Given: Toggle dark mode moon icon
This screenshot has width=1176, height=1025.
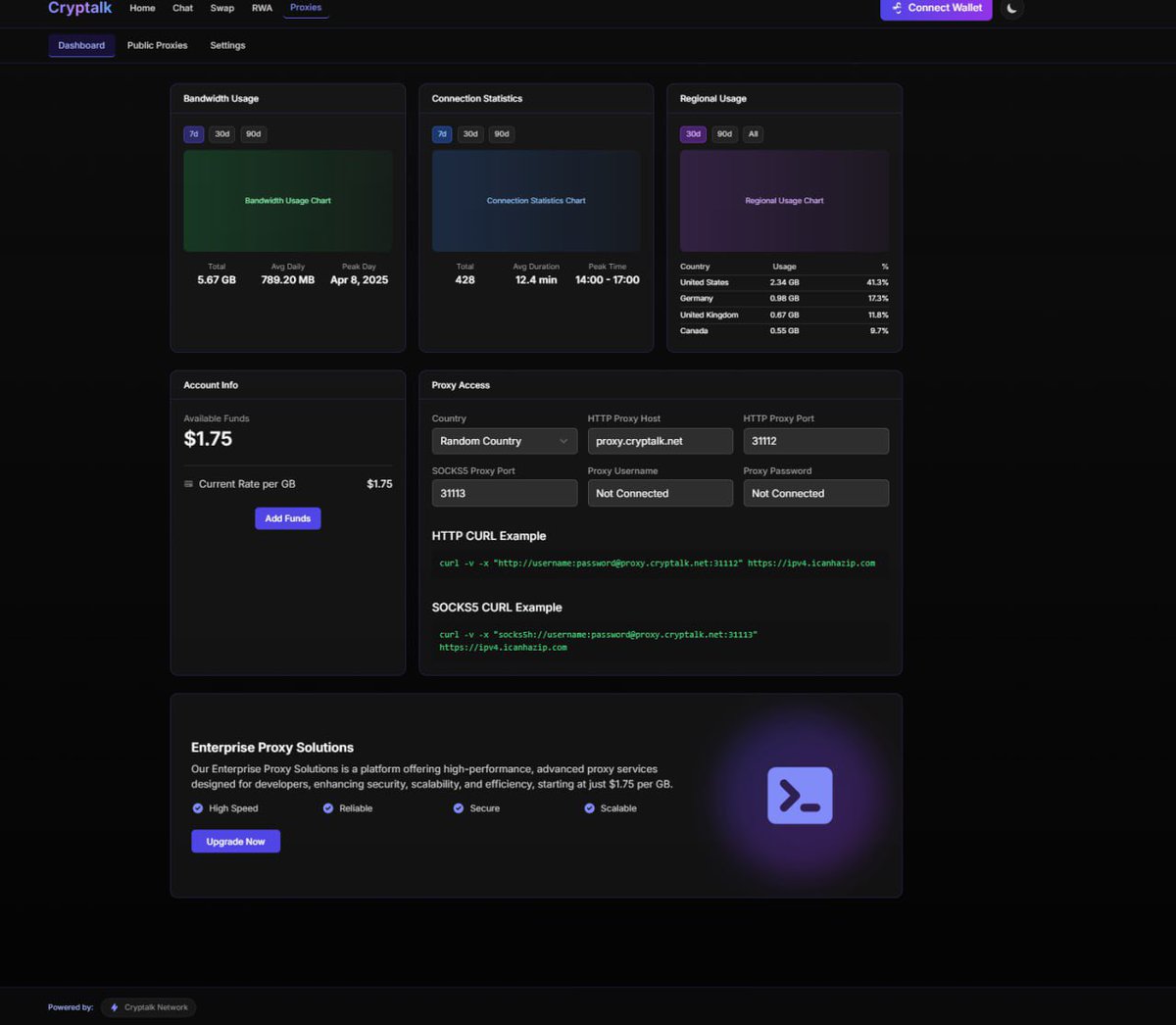Looking at the screenshot, I should pos(1012,8).
